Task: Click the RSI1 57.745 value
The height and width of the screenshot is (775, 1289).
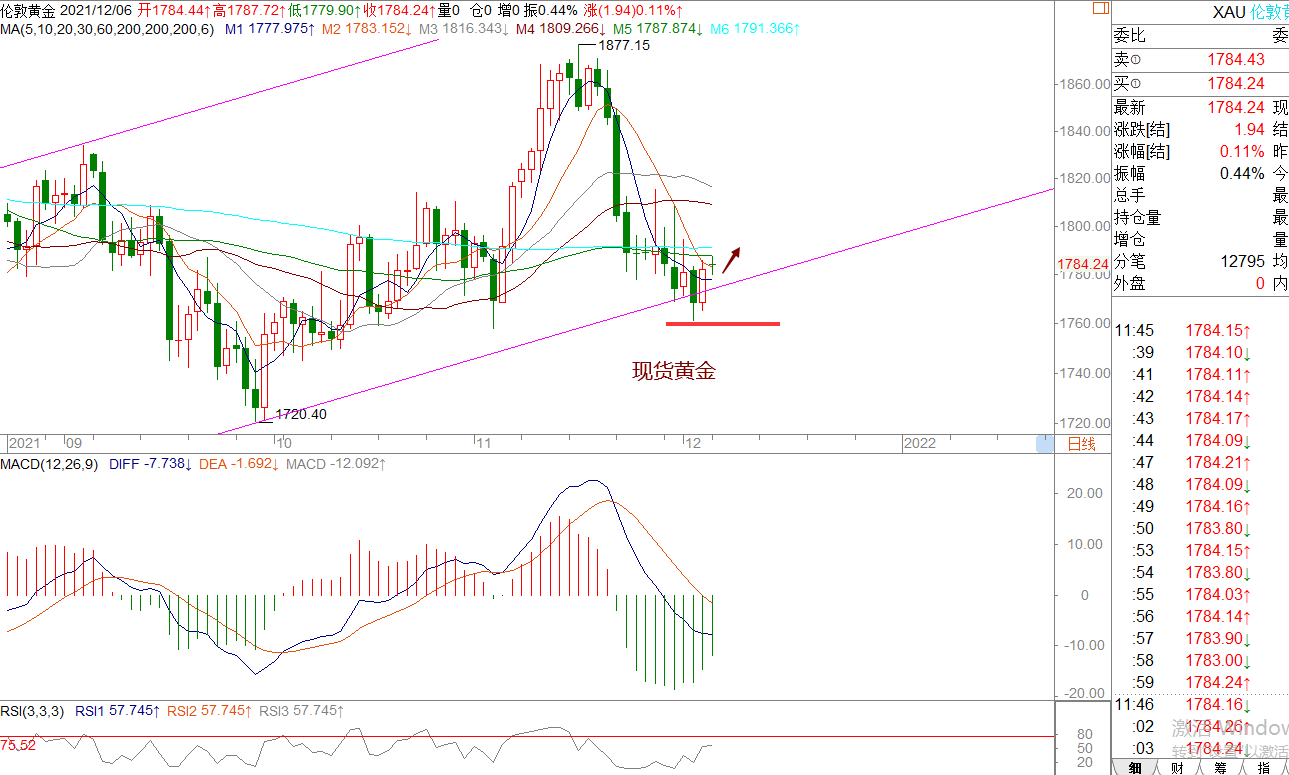Action: pyautogui.click(x=119, y=711)
